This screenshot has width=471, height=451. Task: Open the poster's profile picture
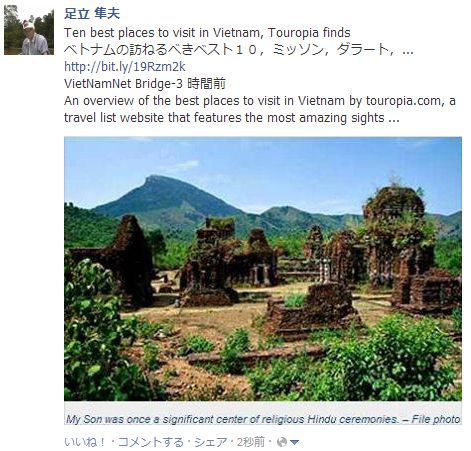(x=29, y=30)
